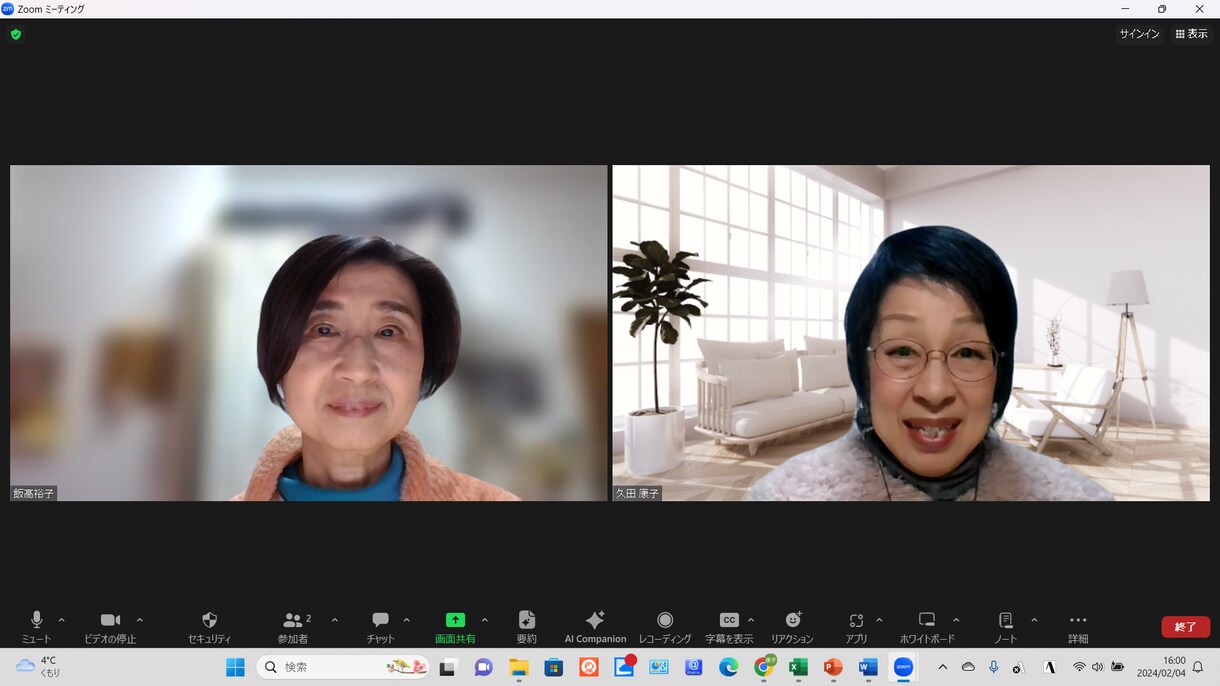Open the Whiteboard (ホワイトボード)
This screenshot has width=1220, height=686.
coord(927,627)
